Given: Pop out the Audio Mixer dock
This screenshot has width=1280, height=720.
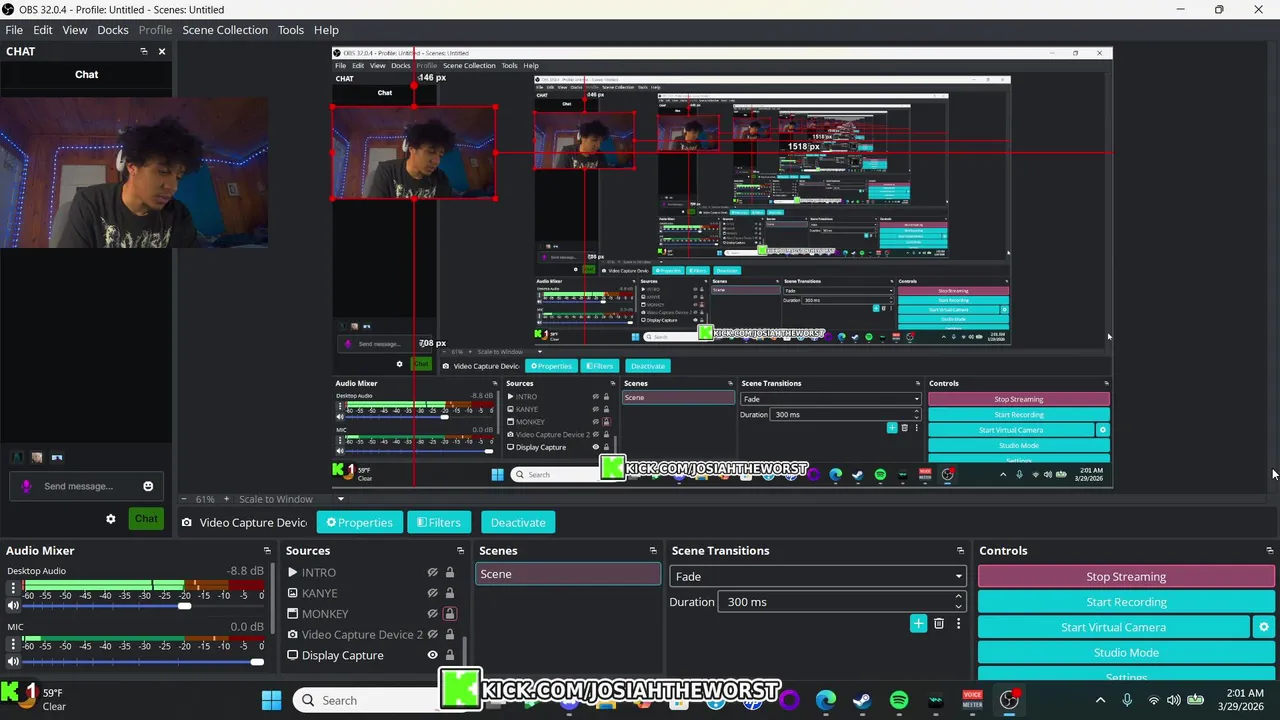Looking at the screenshot, I should point(267,551).
